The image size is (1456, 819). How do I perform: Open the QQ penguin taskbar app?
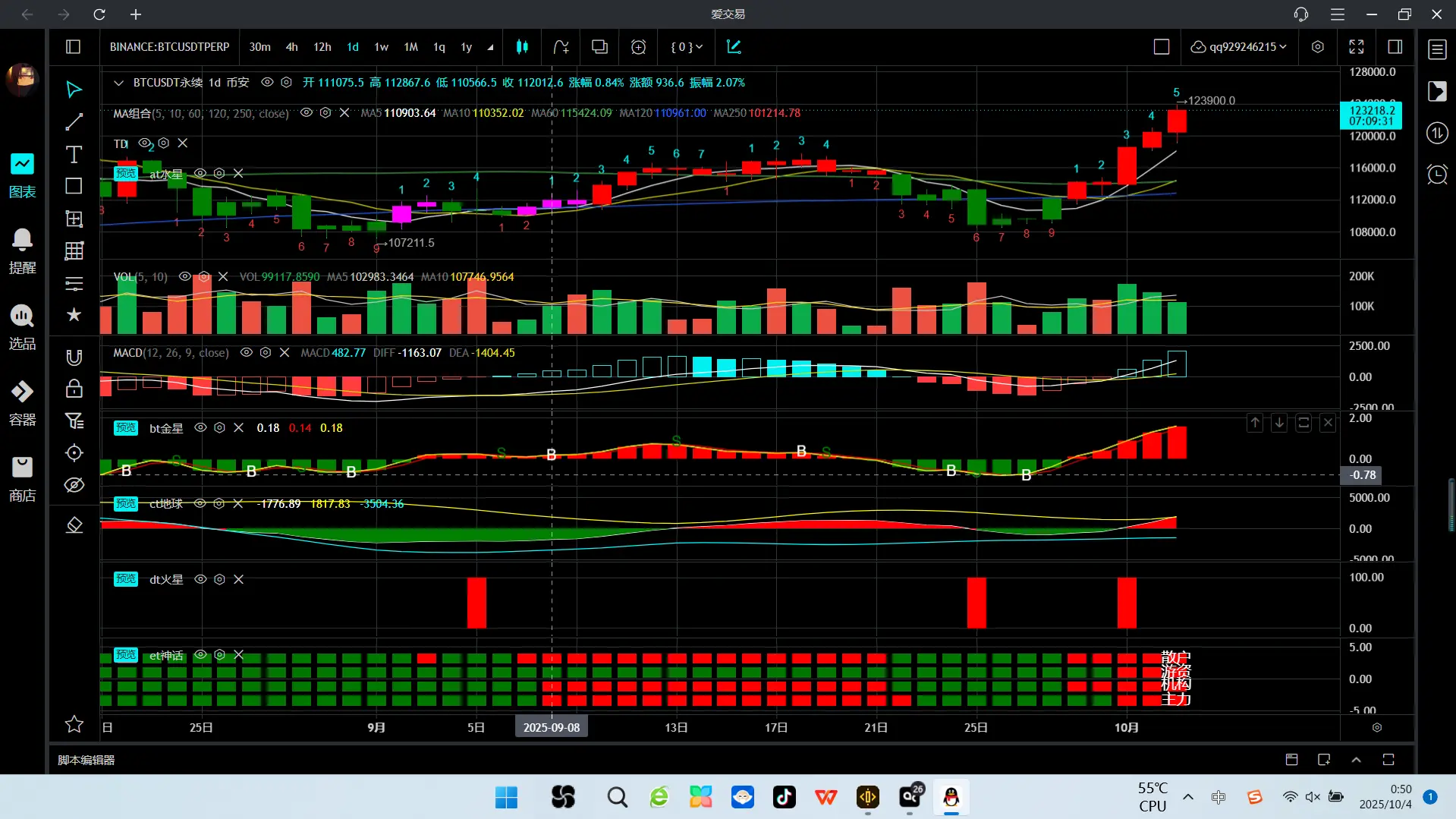tap(951, 797)
